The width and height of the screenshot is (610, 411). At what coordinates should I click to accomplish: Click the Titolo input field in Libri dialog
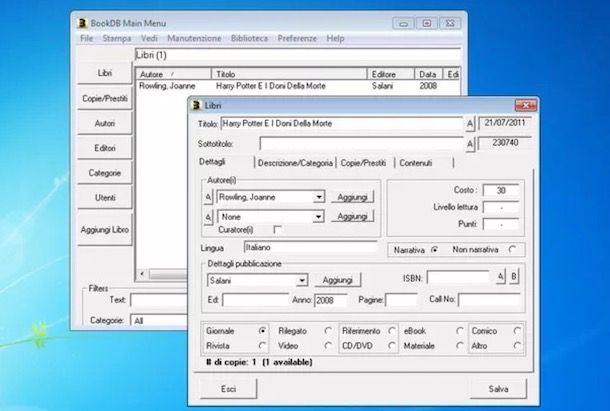tap(342, 124)
